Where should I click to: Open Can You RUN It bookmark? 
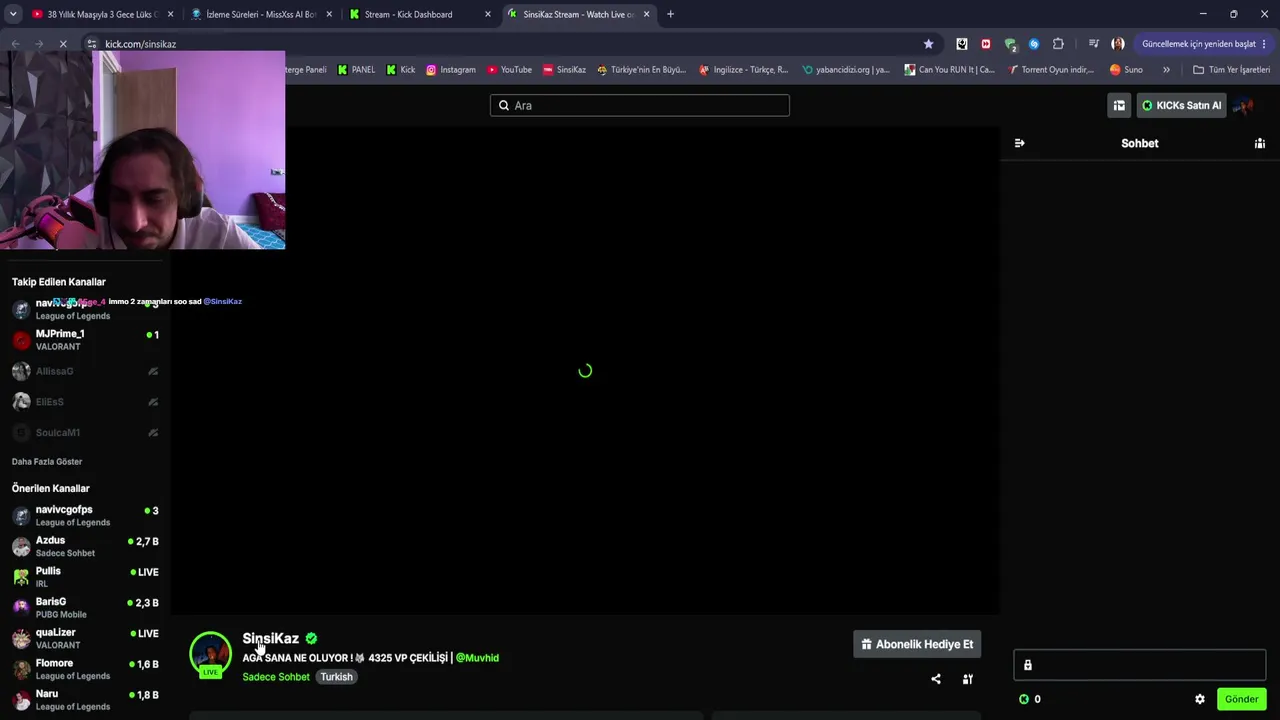tap(950, 70)
